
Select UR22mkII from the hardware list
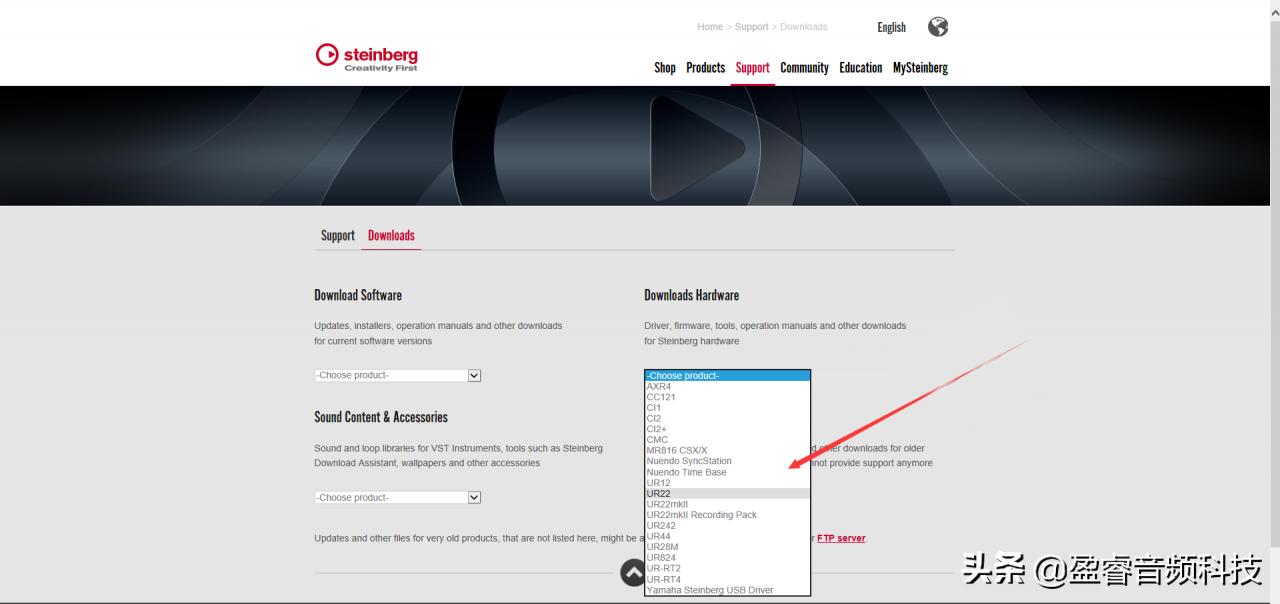[727, 504]
